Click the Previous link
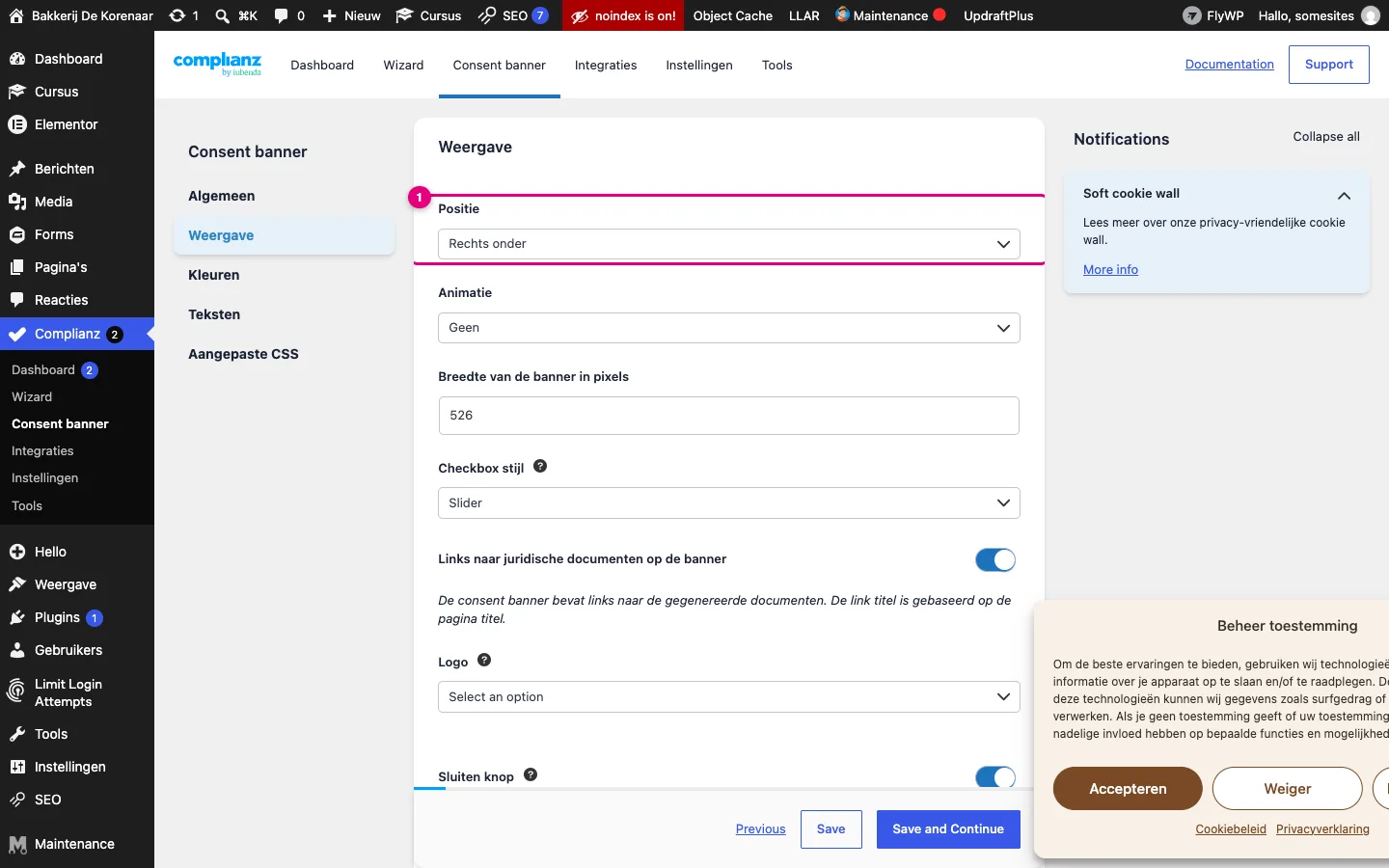1389x868 pixels. coord(760,829)
